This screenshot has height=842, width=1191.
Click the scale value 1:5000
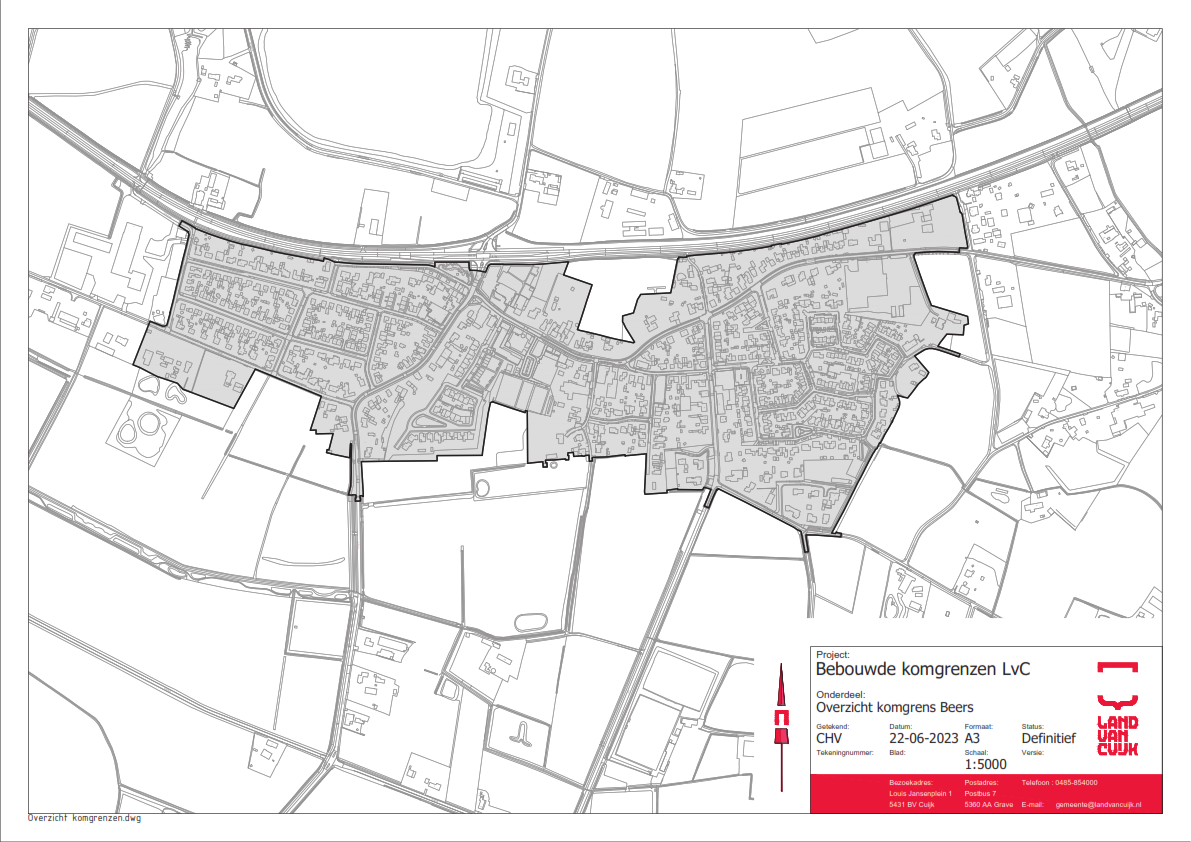(985, 765)
